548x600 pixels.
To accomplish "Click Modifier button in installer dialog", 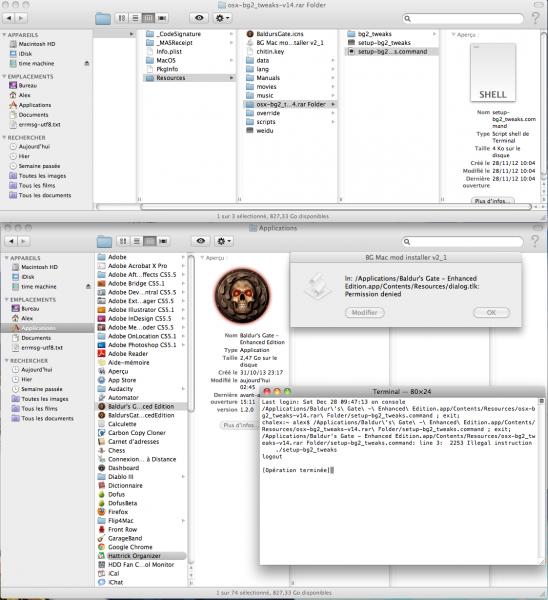I will click(x=364, y=313).
